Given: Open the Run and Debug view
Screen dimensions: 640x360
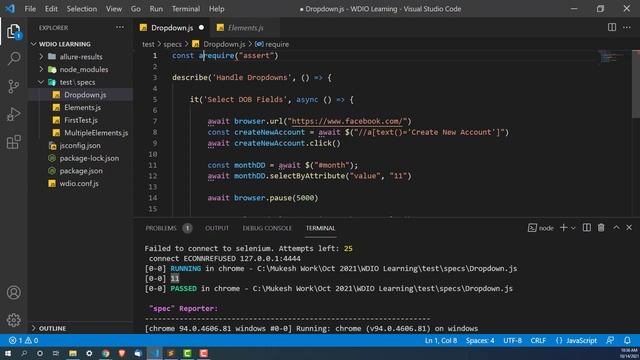Looking at the screenshot, I should coord(13,114).
